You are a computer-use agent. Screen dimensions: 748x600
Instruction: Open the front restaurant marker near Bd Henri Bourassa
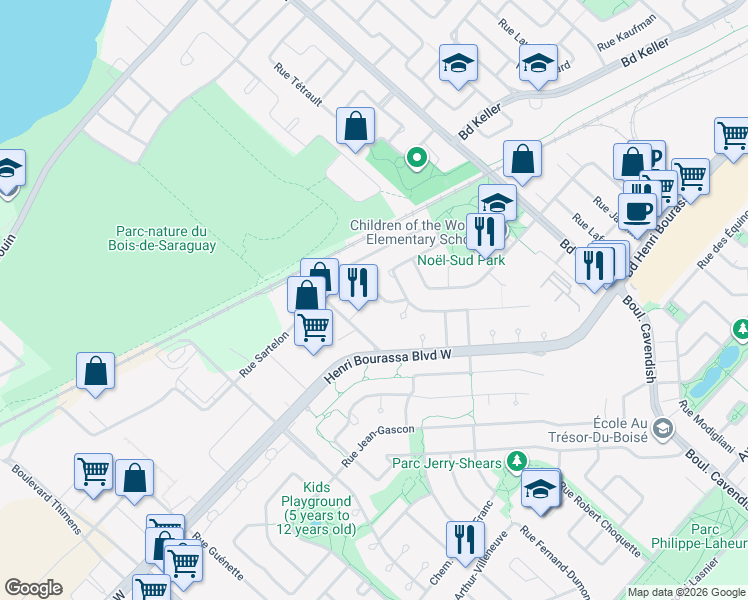pos(594,268)
